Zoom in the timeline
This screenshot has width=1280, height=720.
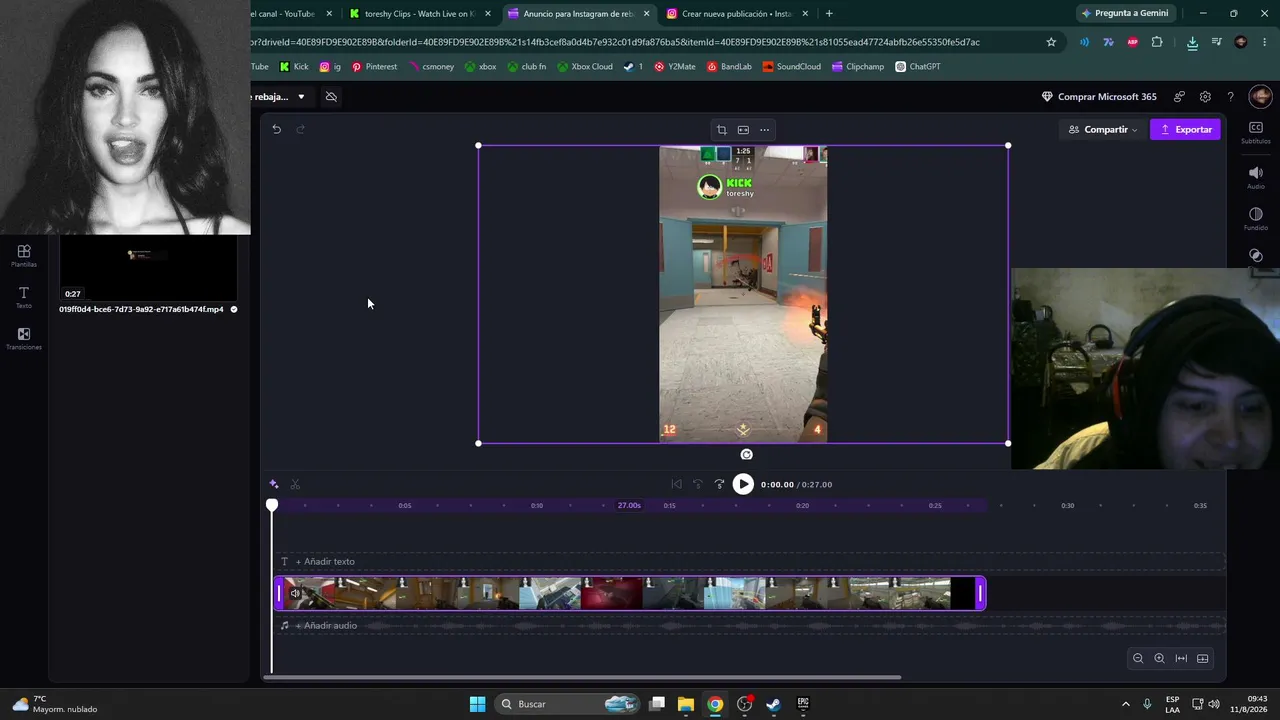[x=1160, y=658]
